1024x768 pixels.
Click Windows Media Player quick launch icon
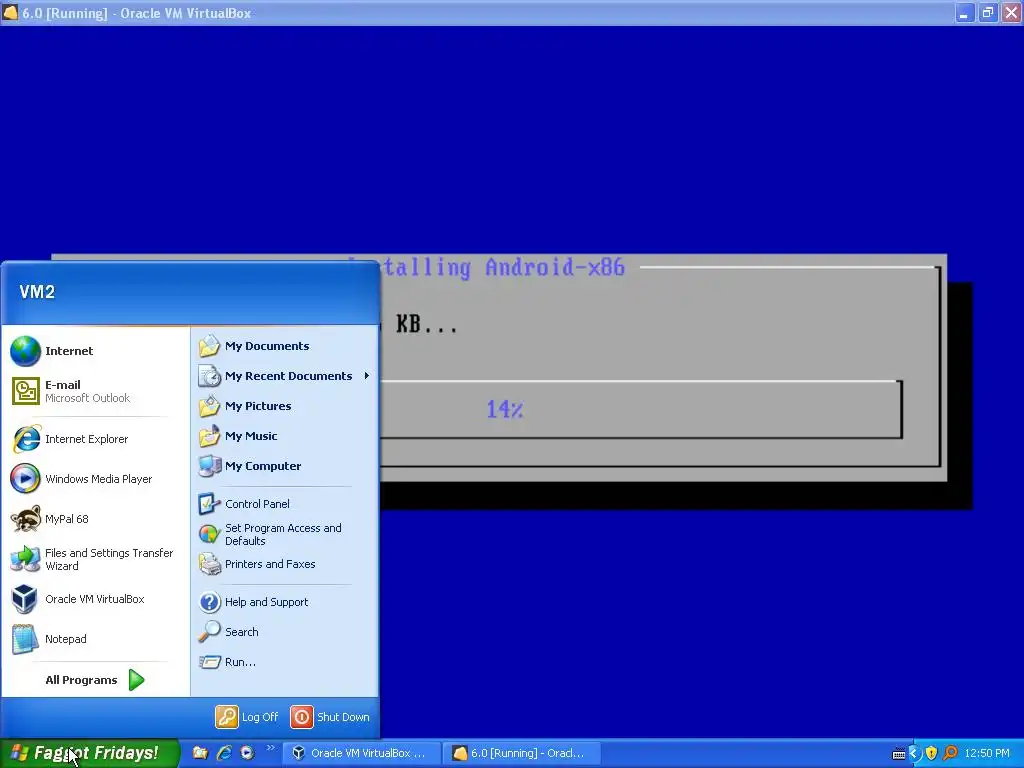pyautogui.click(x=247, y=753)
